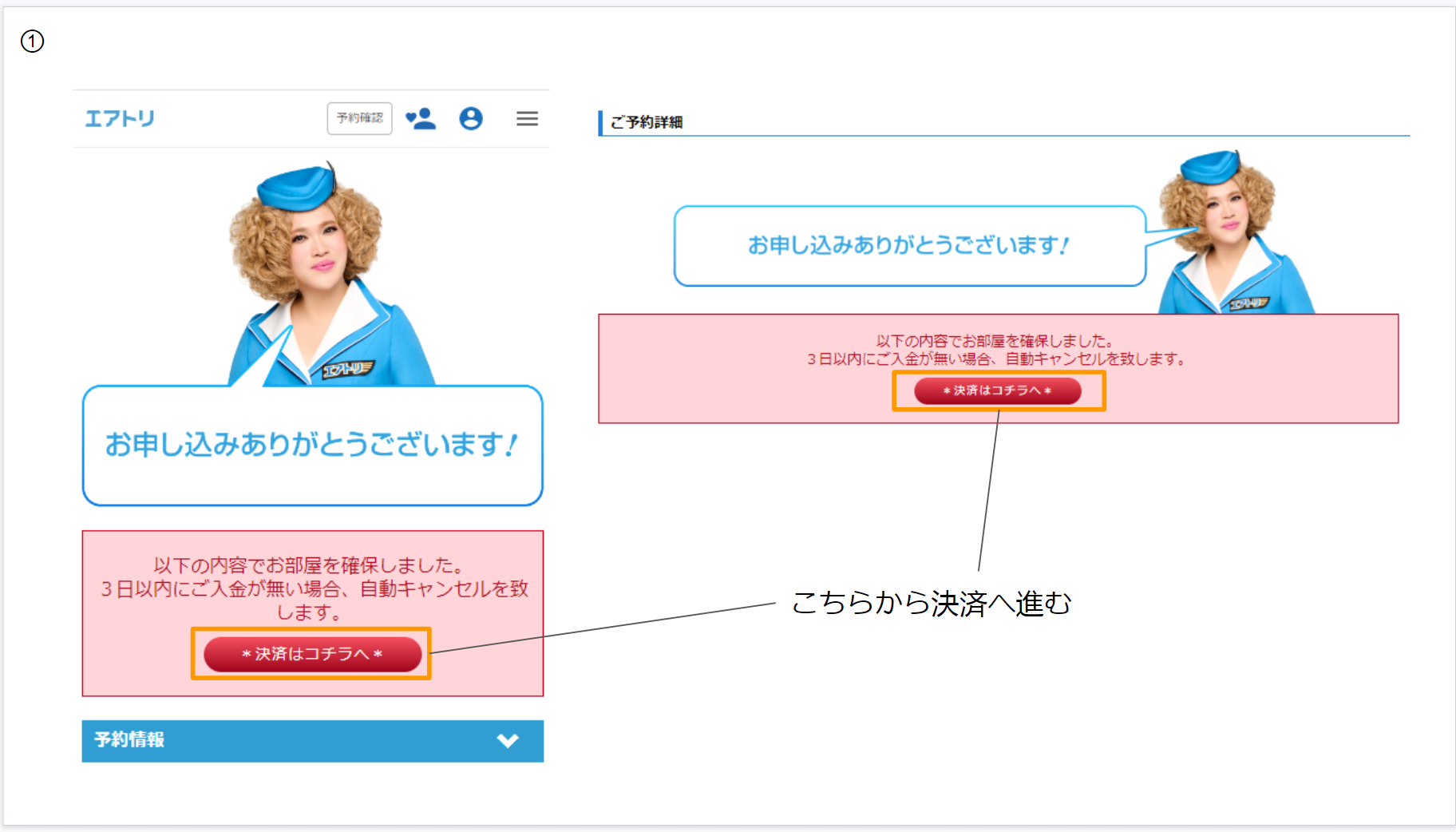Open the hamburger menu icon
This screenshot has height=832, width=1456.
(527, 118)
